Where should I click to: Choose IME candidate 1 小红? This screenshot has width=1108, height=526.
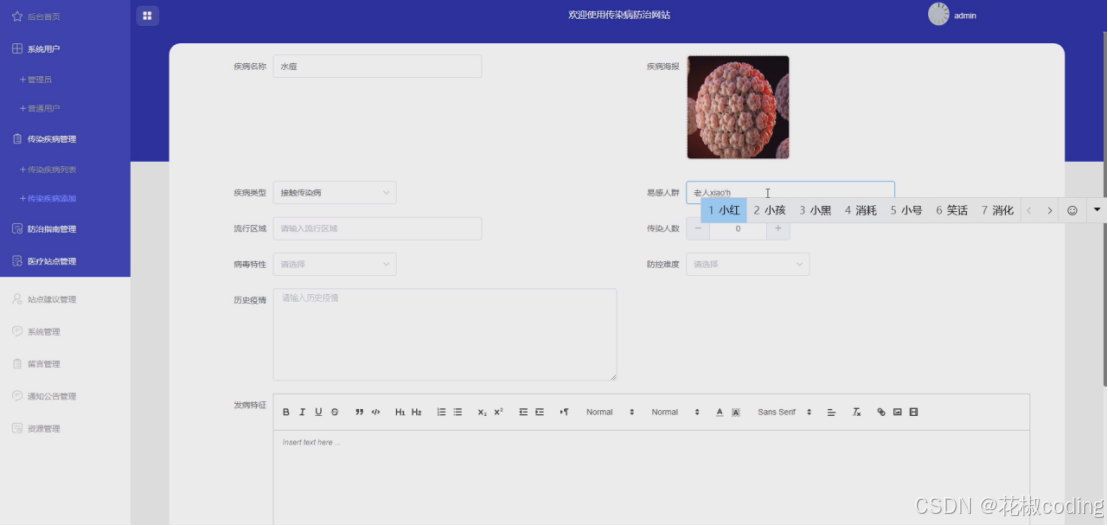724,211
